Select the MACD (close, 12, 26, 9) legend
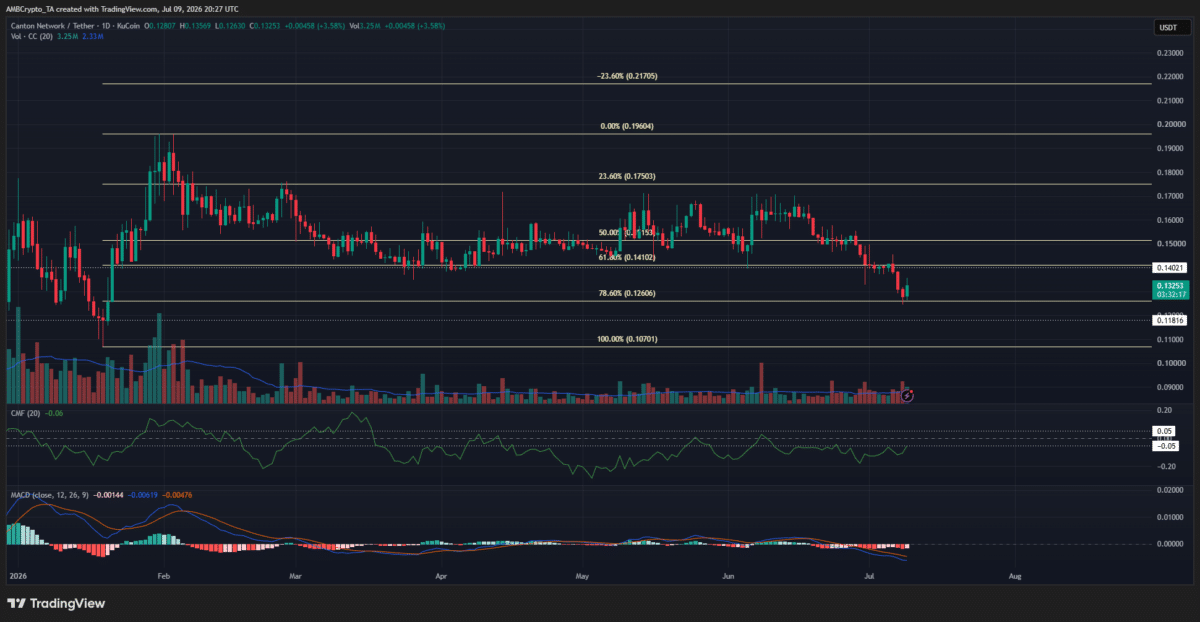The height and width of the screenshot is (622, 1200). pyautogui.click(x=49, y=496)
